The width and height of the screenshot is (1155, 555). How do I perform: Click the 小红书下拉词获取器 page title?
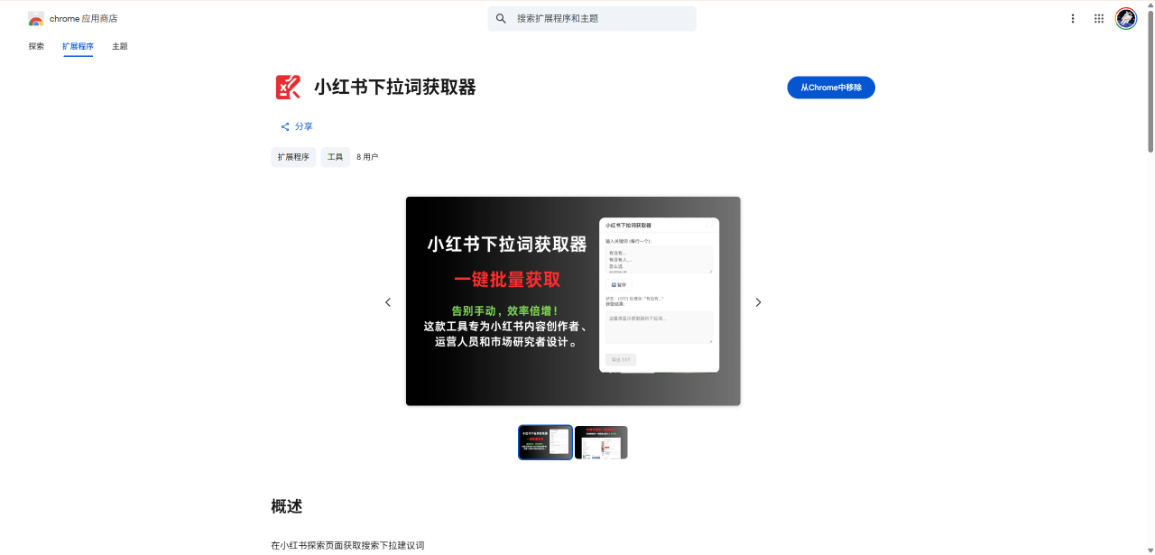point(395,87)
